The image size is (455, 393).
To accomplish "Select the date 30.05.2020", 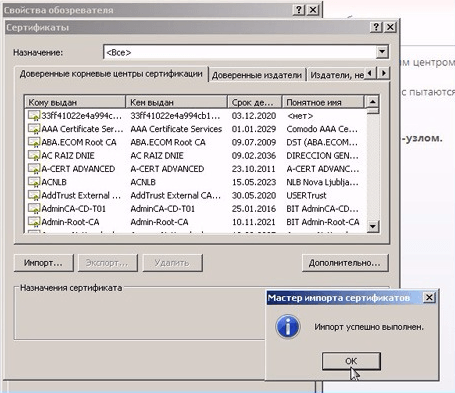I will 254,196.
